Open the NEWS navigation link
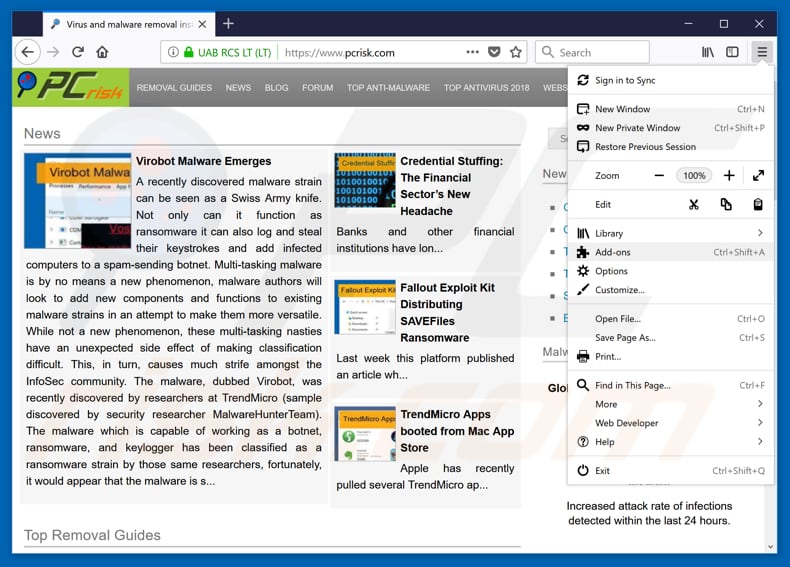Image resolution: width=790 pixels, height=567 pixels. click(238, 88)
